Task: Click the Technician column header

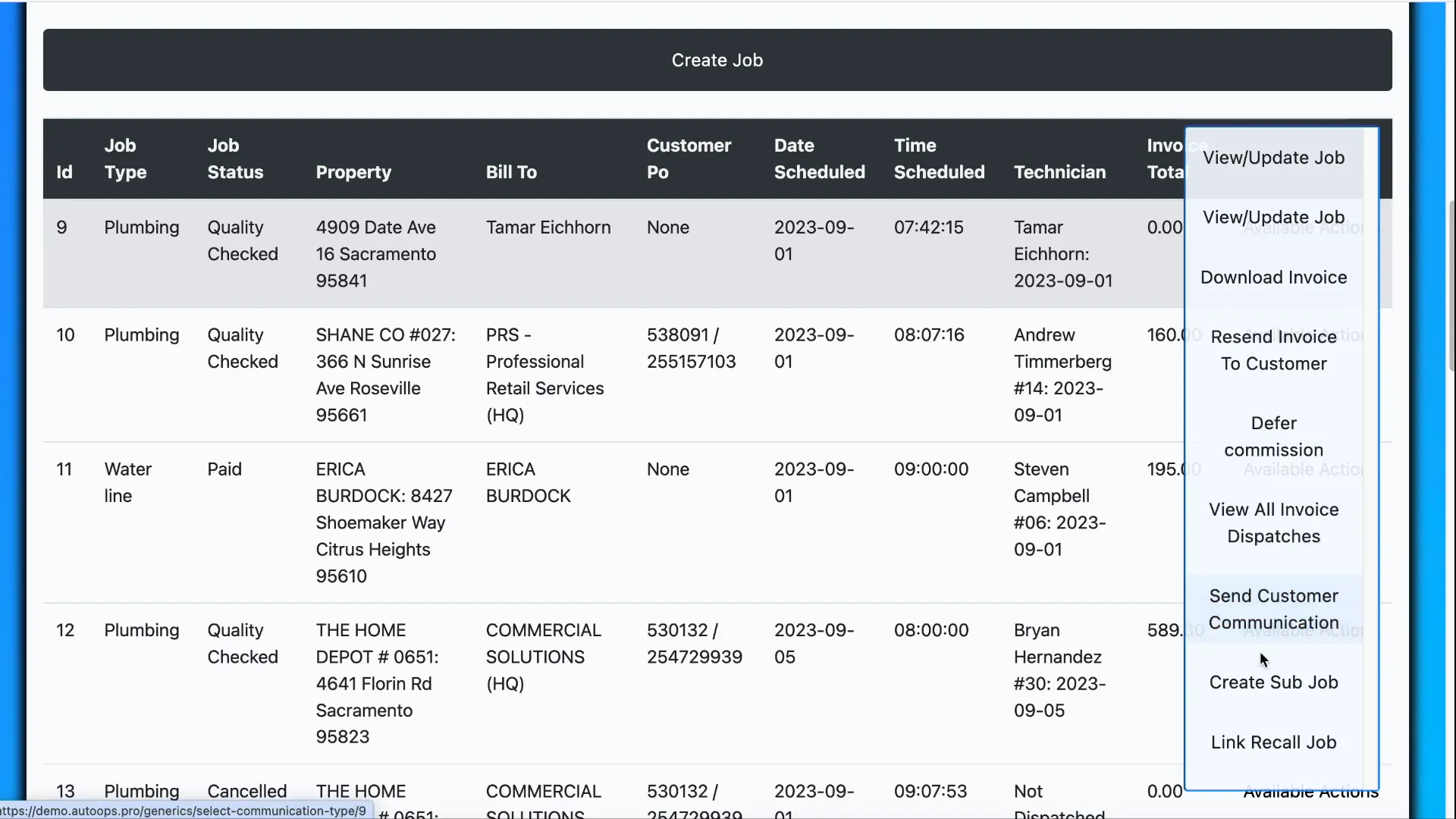Action: click(1059, 172)
